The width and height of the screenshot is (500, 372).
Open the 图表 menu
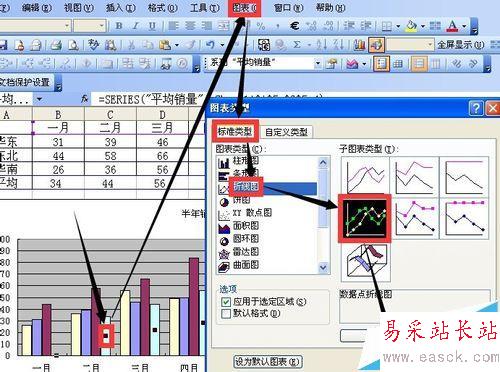click(245, 8)
